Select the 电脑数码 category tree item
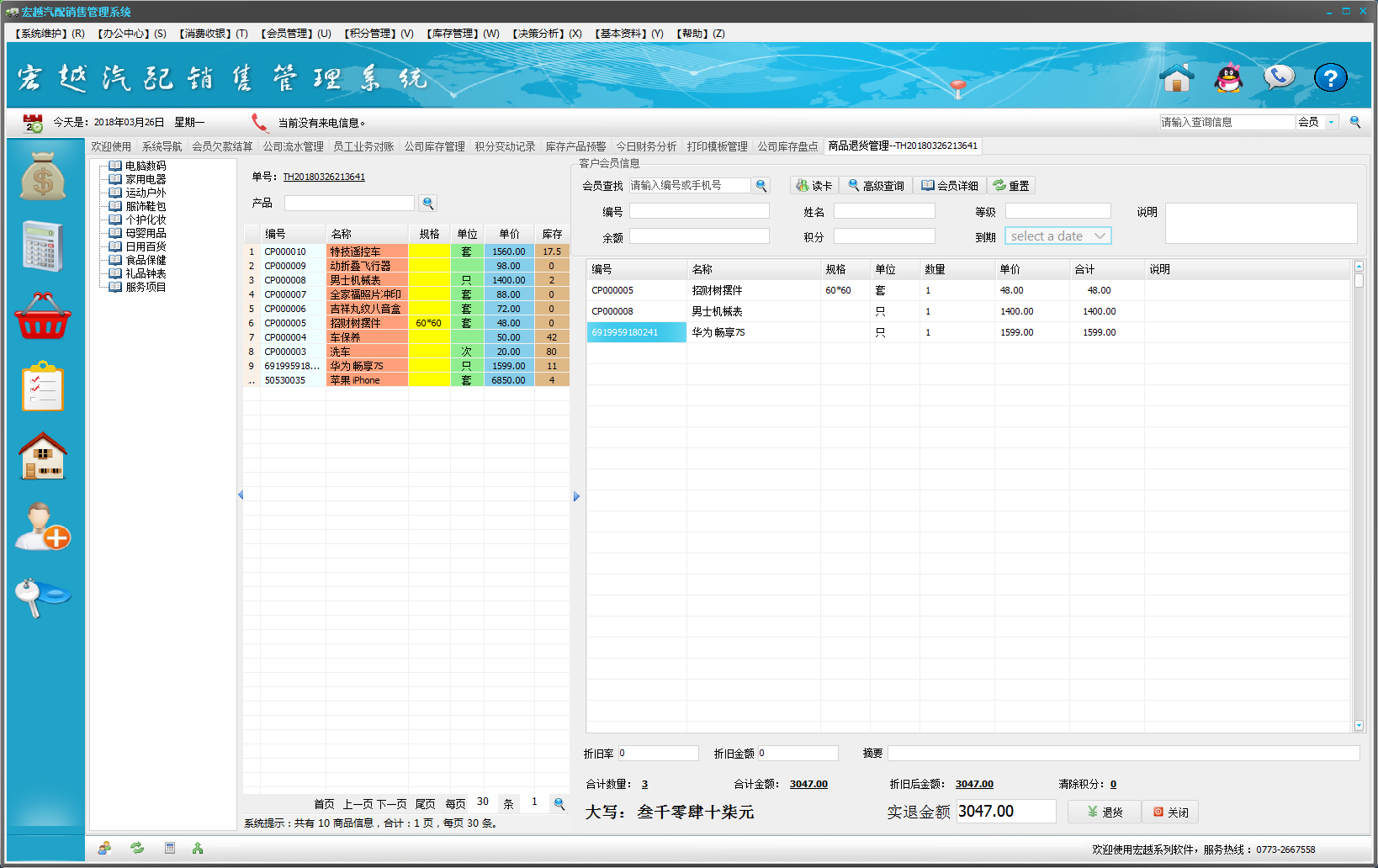The image size is (1378, 868). (146, 166)
